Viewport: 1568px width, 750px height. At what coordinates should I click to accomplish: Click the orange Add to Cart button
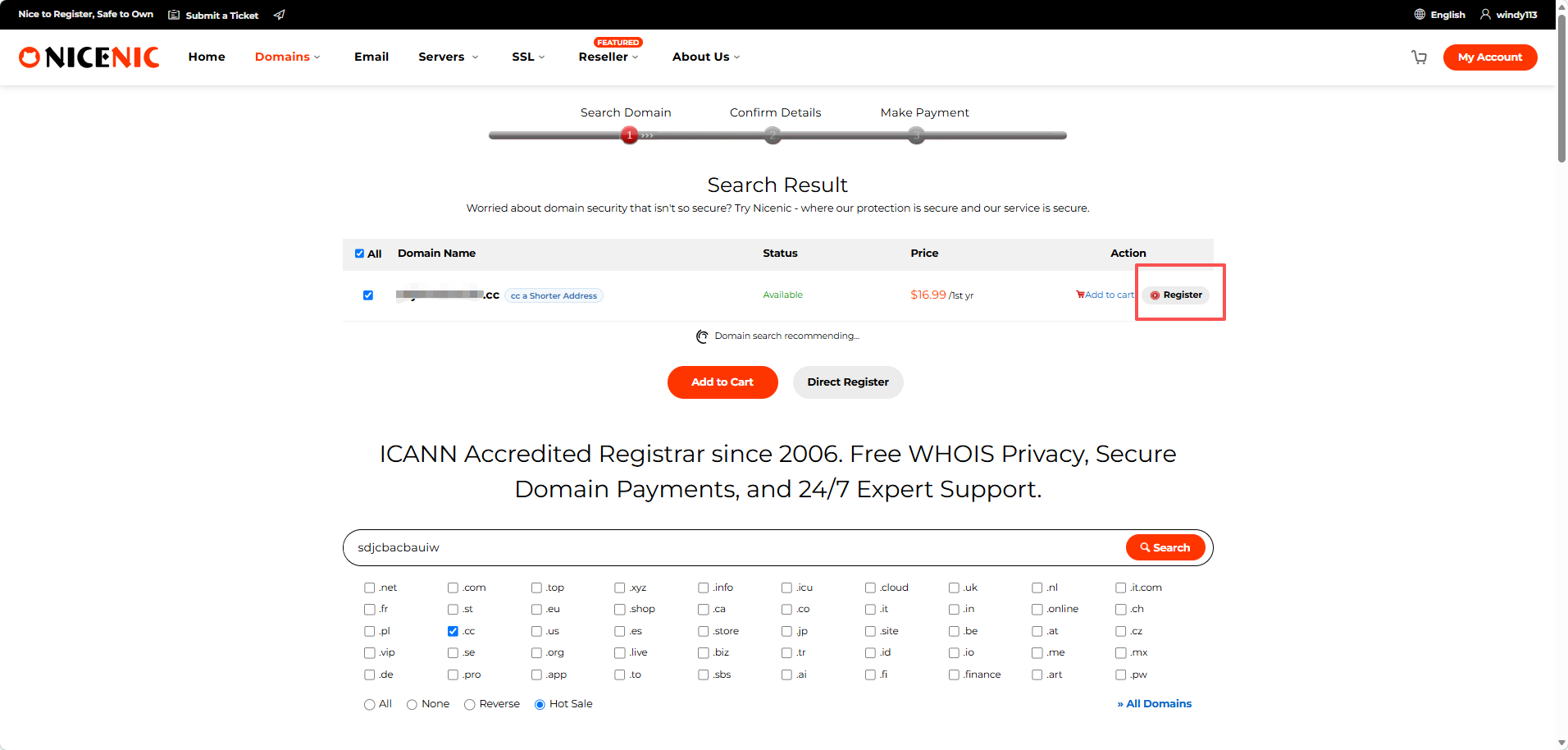(722, 382)
